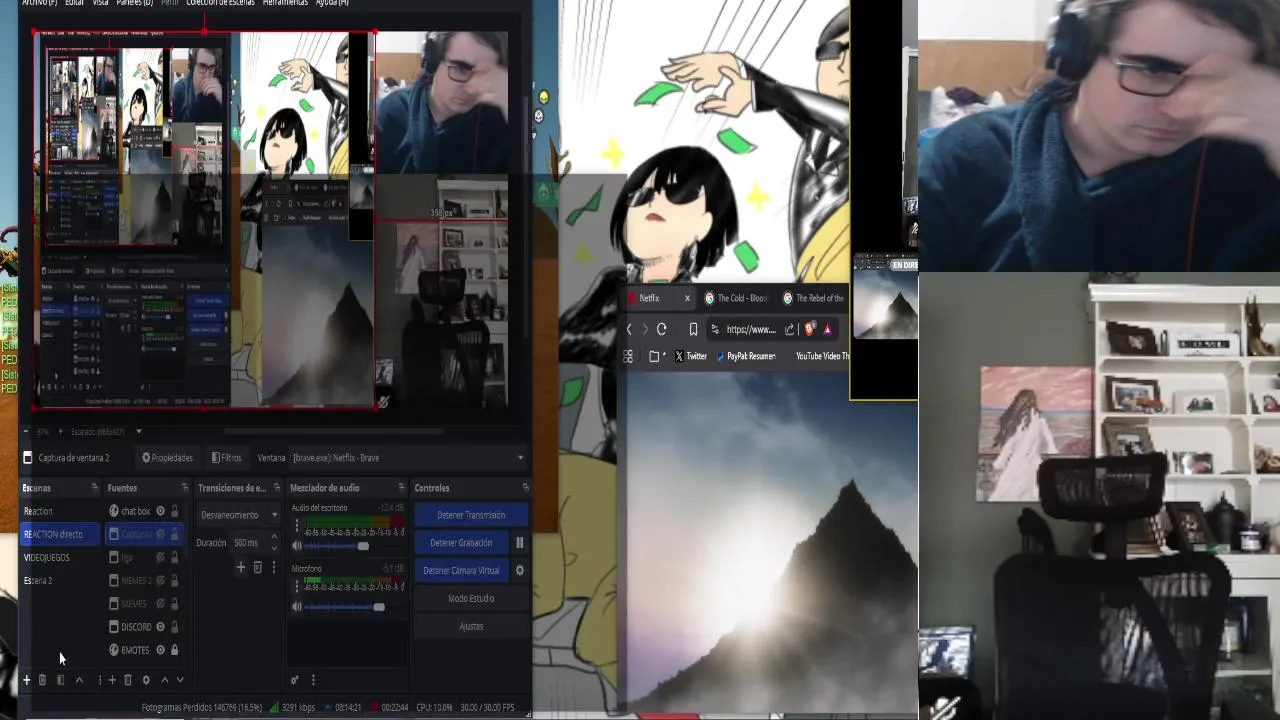Open the Ayuda menu
Screen dimensions: 1280x720
pos(331,3)
